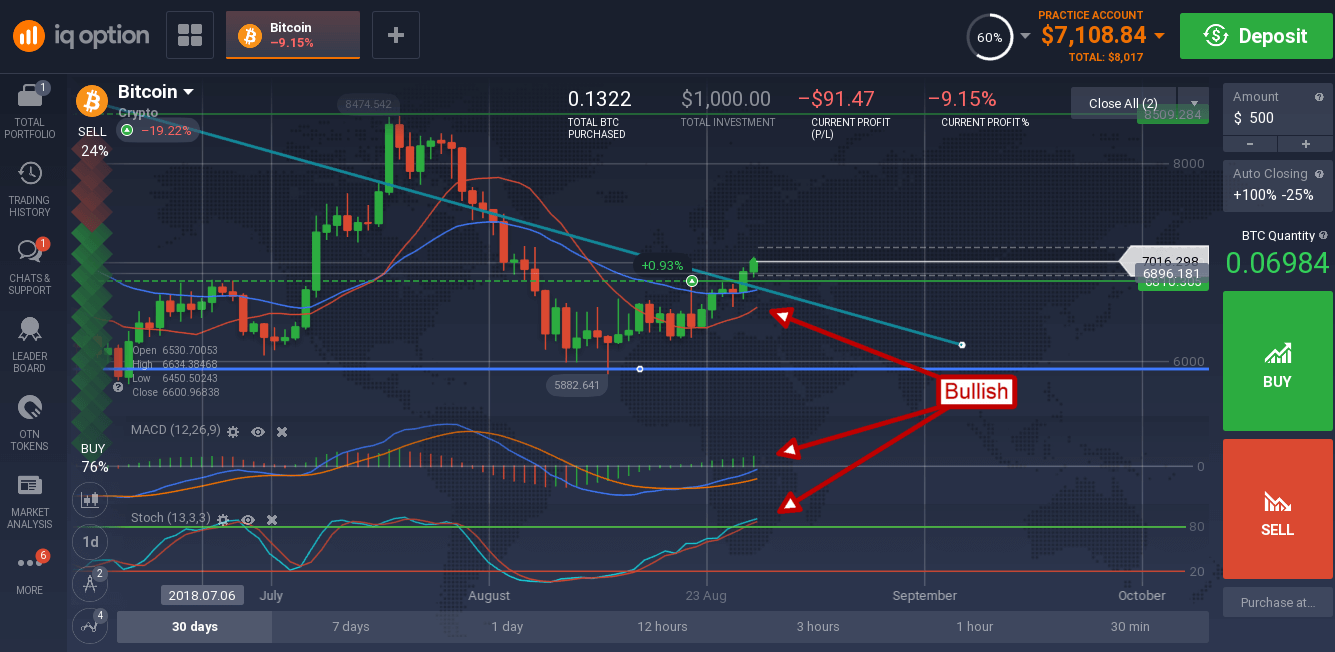Open OTN Tokens in the sidebar
This screenshot has height=652, width=1335.
coord(29,422)
